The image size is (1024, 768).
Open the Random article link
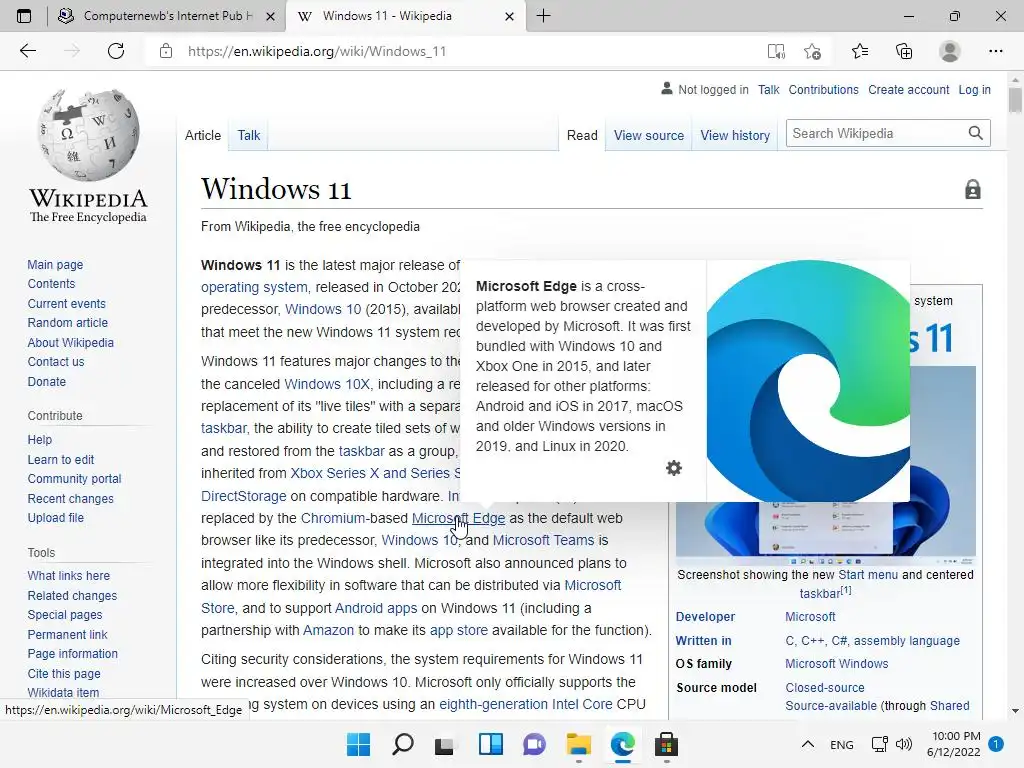[67, 323]
